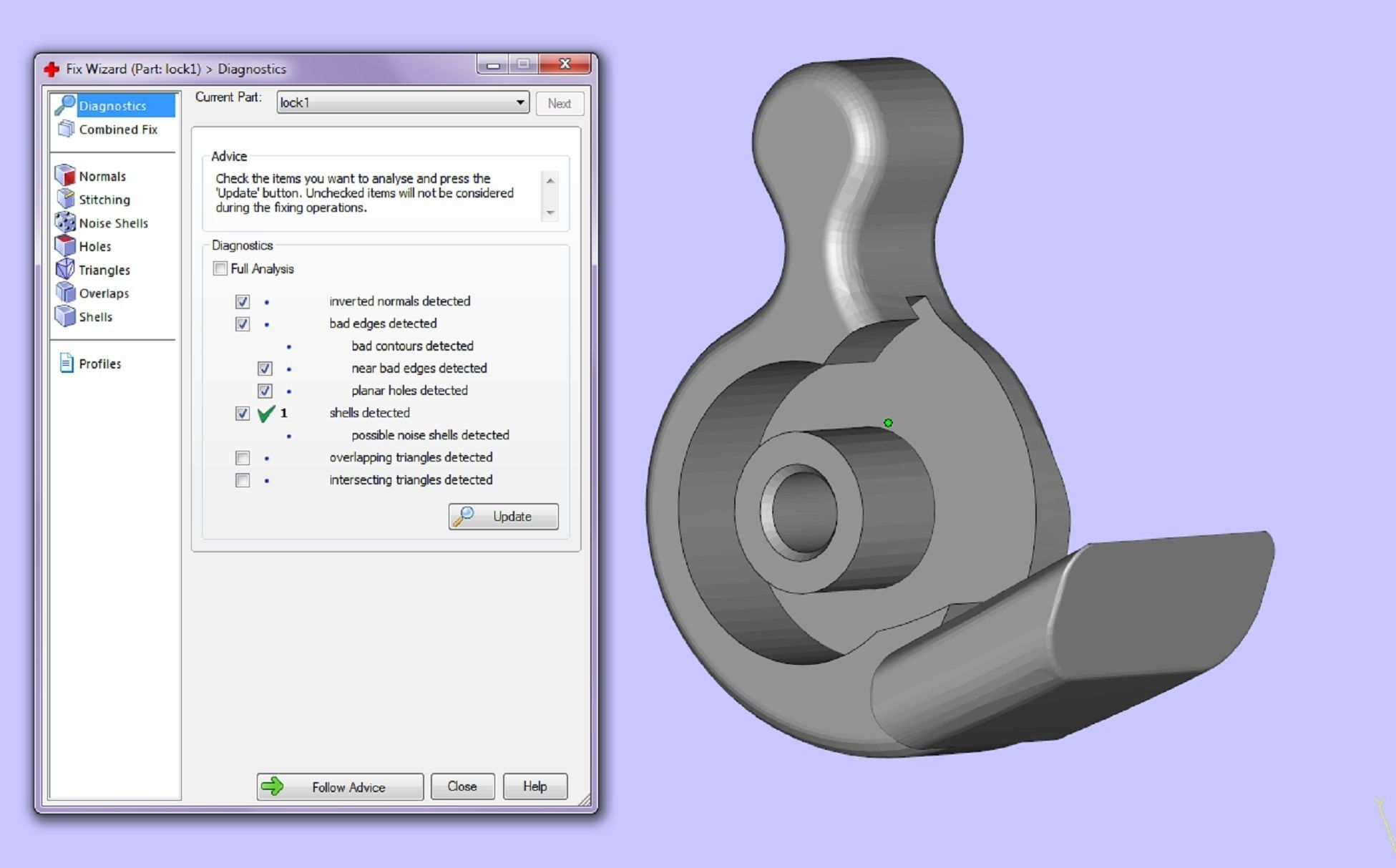This screenshot has height=868, width=1396.
Task: Click the Shells cube icon
Action: 65,316
